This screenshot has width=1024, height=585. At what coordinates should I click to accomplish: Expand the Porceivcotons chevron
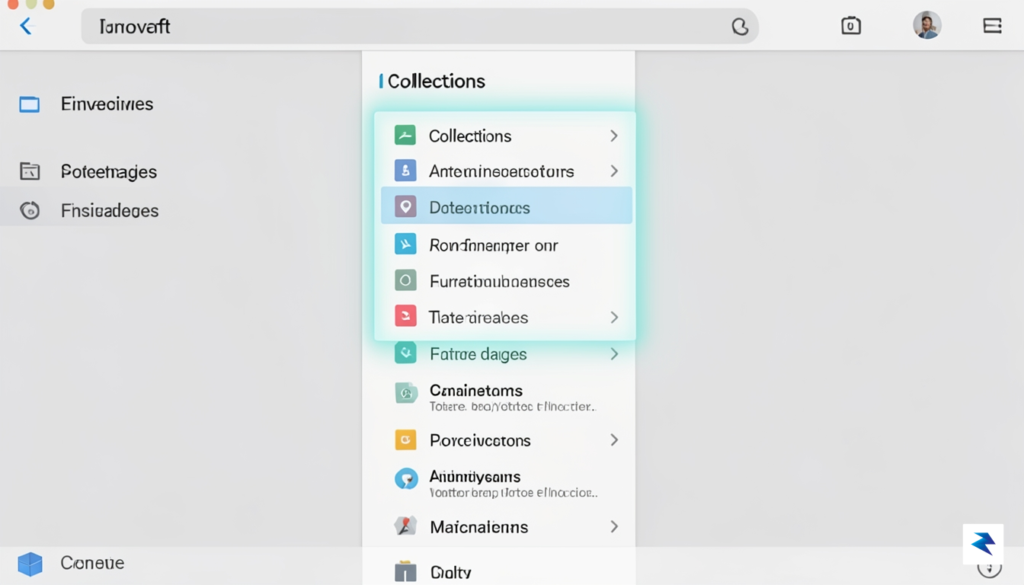pyautogui.click(x=614, y=440)
